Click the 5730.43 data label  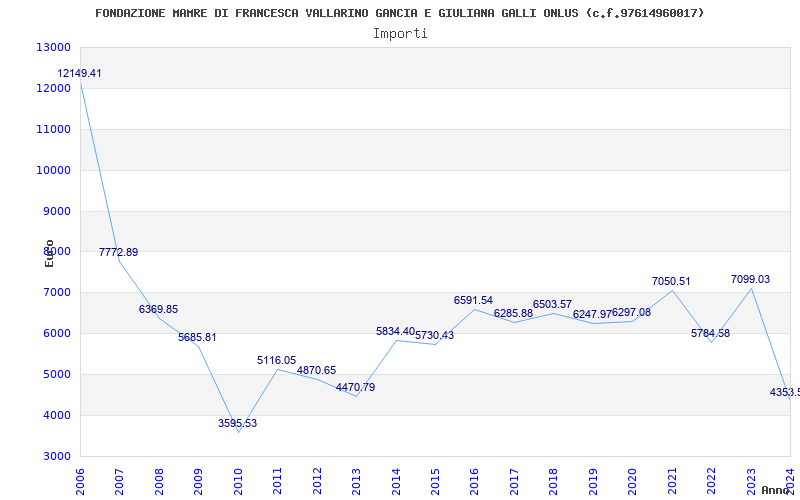[435, 335]
